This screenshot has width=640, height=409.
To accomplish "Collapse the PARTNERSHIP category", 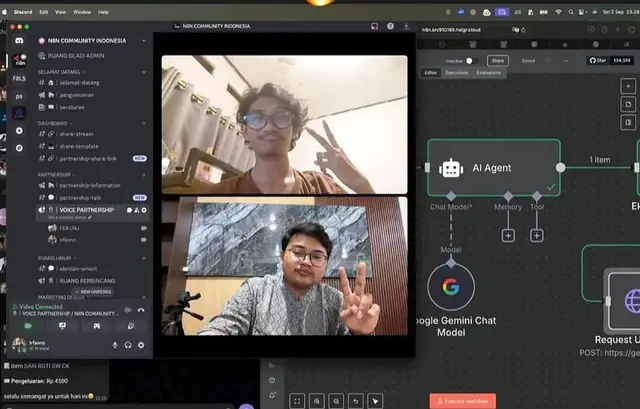I will (56, 175).
